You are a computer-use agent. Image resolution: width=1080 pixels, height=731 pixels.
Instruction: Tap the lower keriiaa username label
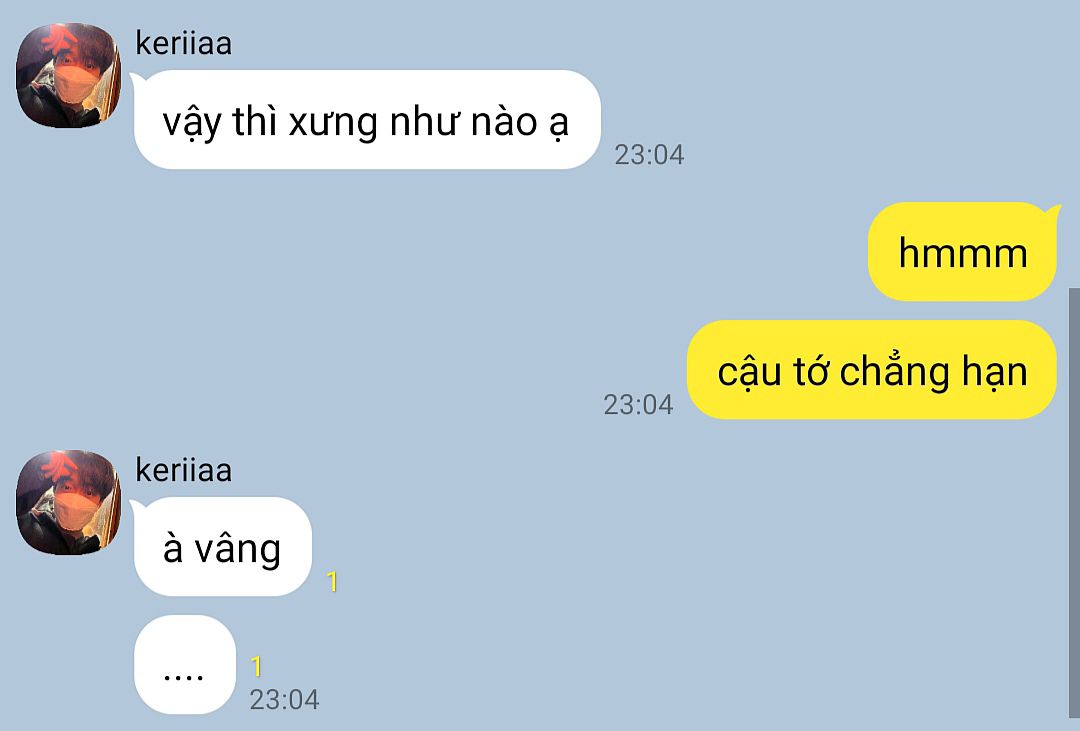pyautogui.click(x=183, y=471)
